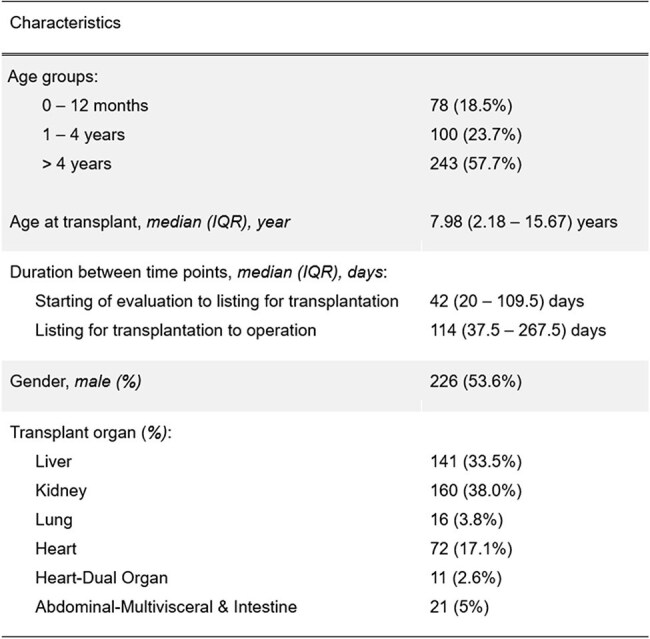The image size is (650, 639).
Task: Click the Abdominal-Multivisceral & Intestine label
Action: [166, 607]
